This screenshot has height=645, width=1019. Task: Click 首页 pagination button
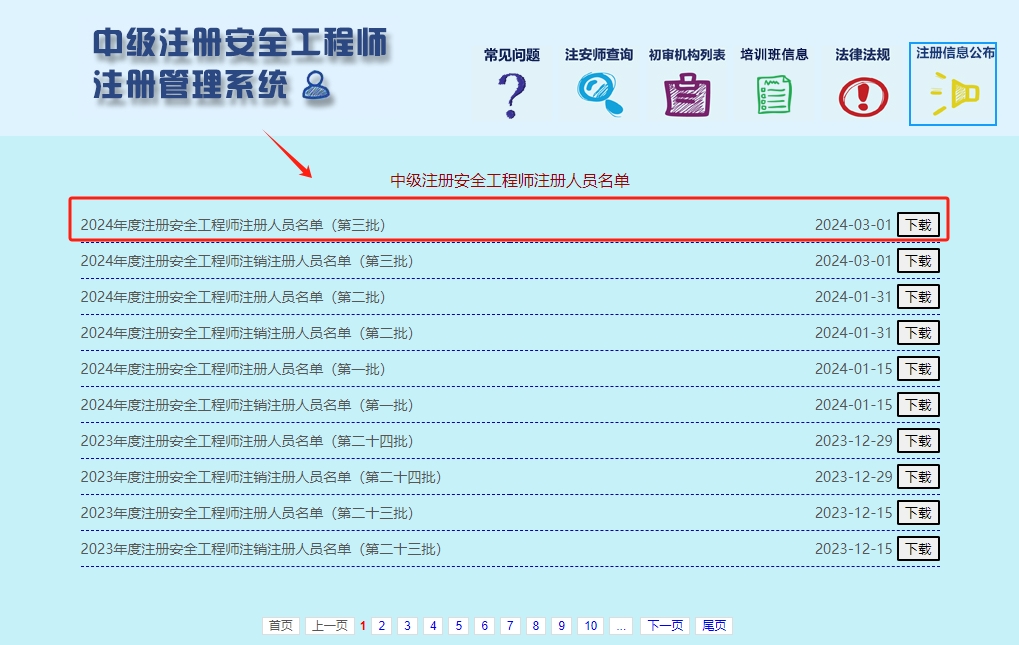click(281, 626)
